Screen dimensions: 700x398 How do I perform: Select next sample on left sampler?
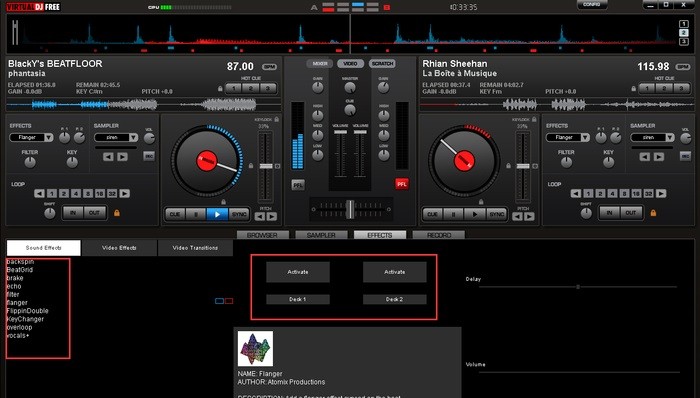coord(122,157)
